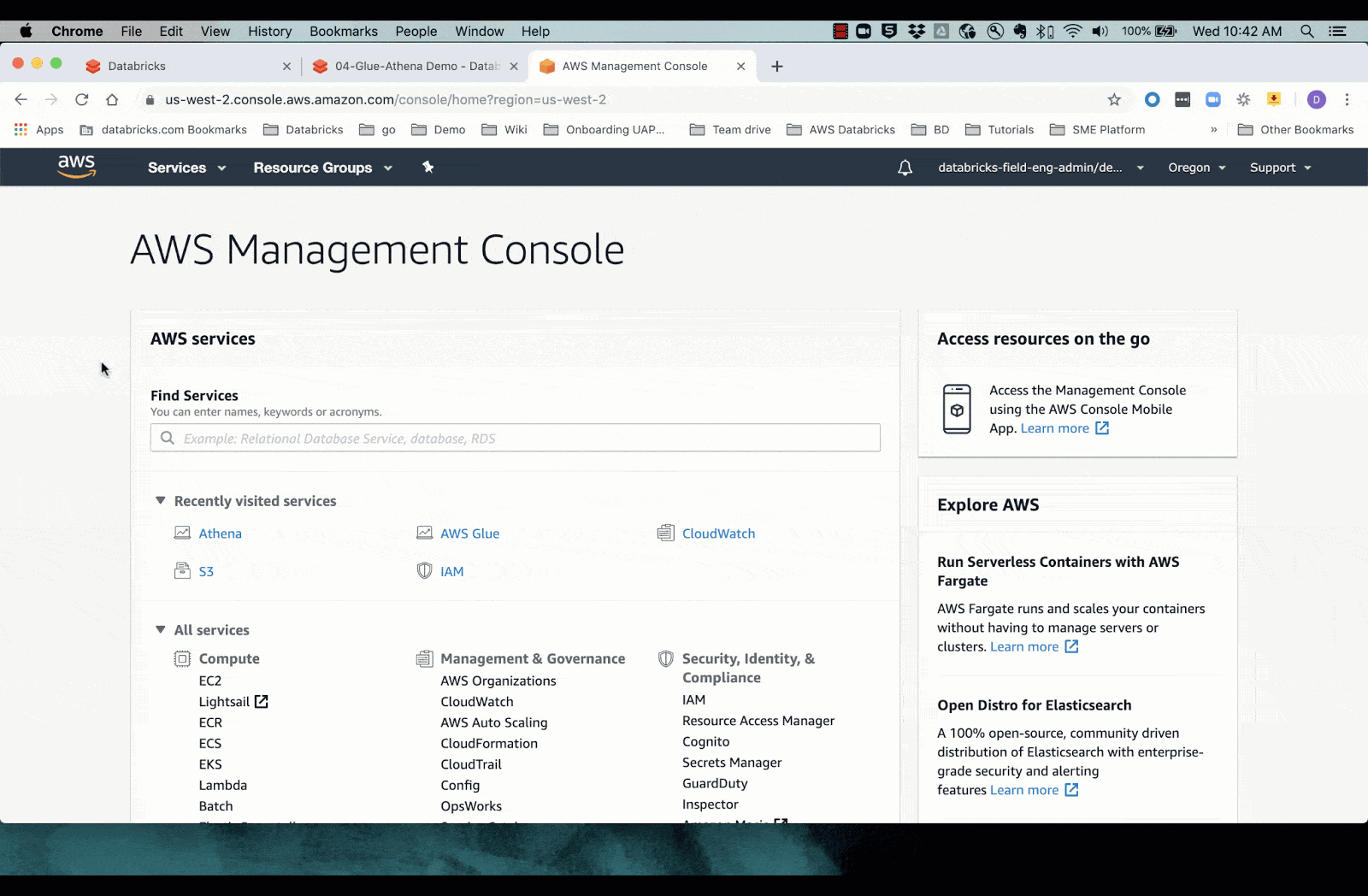Open the notifications bell icon
The image size is (1368, 896).
905,168
